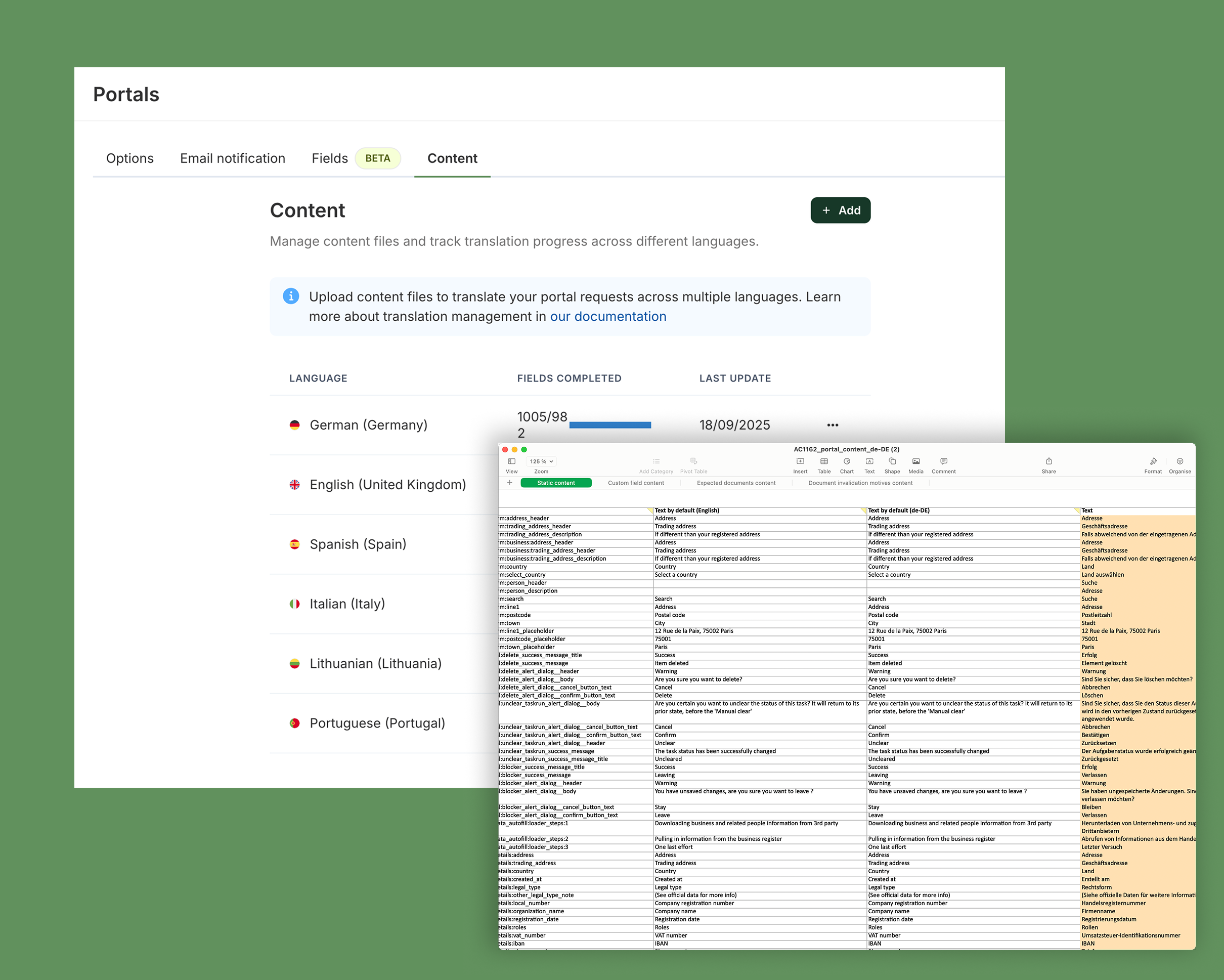Screen dimensions: 1224x980
Task: Select the Text by default (English) header cell
Action: coord(686,510)
